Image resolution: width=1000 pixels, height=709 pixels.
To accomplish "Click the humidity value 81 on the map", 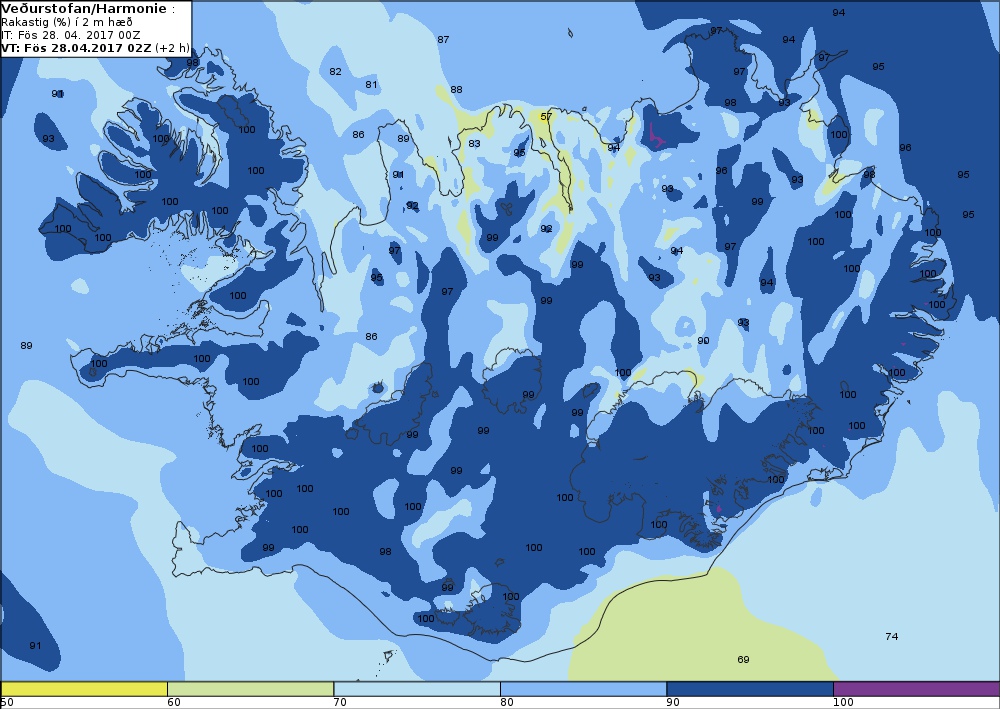I will [371, 84].
